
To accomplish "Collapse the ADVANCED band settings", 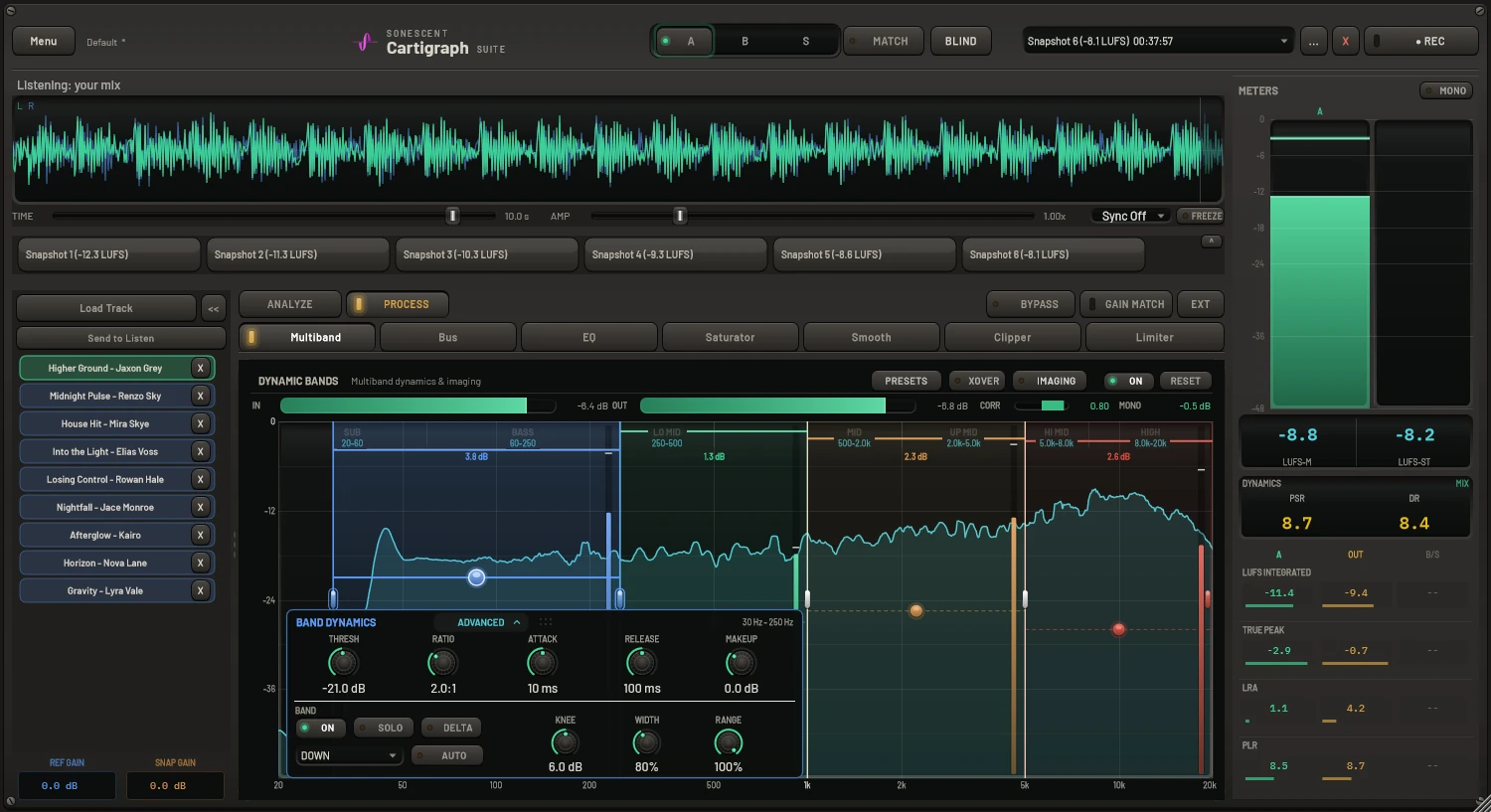I will pos(489,622).
